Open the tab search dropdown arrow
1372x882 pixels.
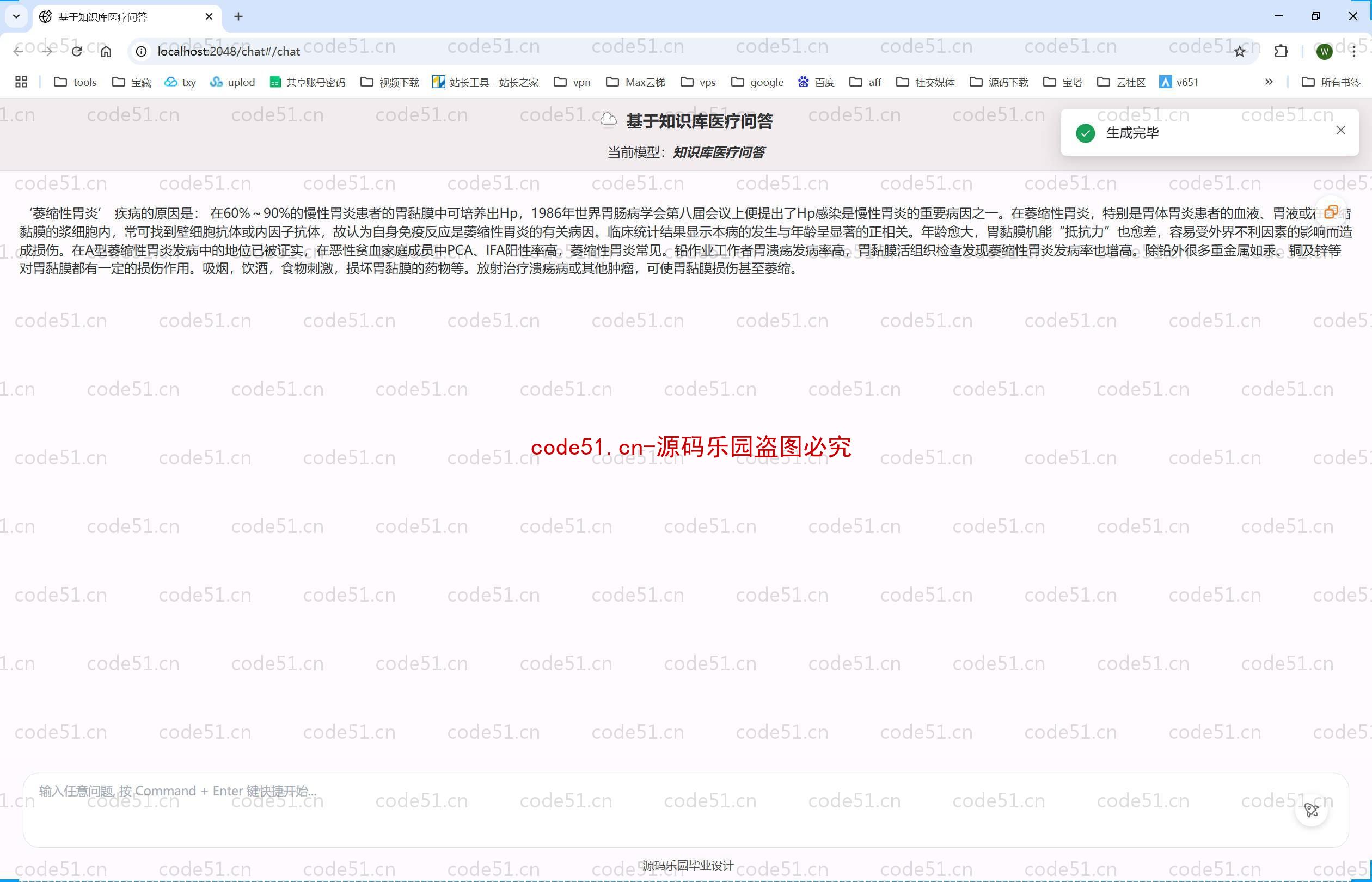coord(16,16)
